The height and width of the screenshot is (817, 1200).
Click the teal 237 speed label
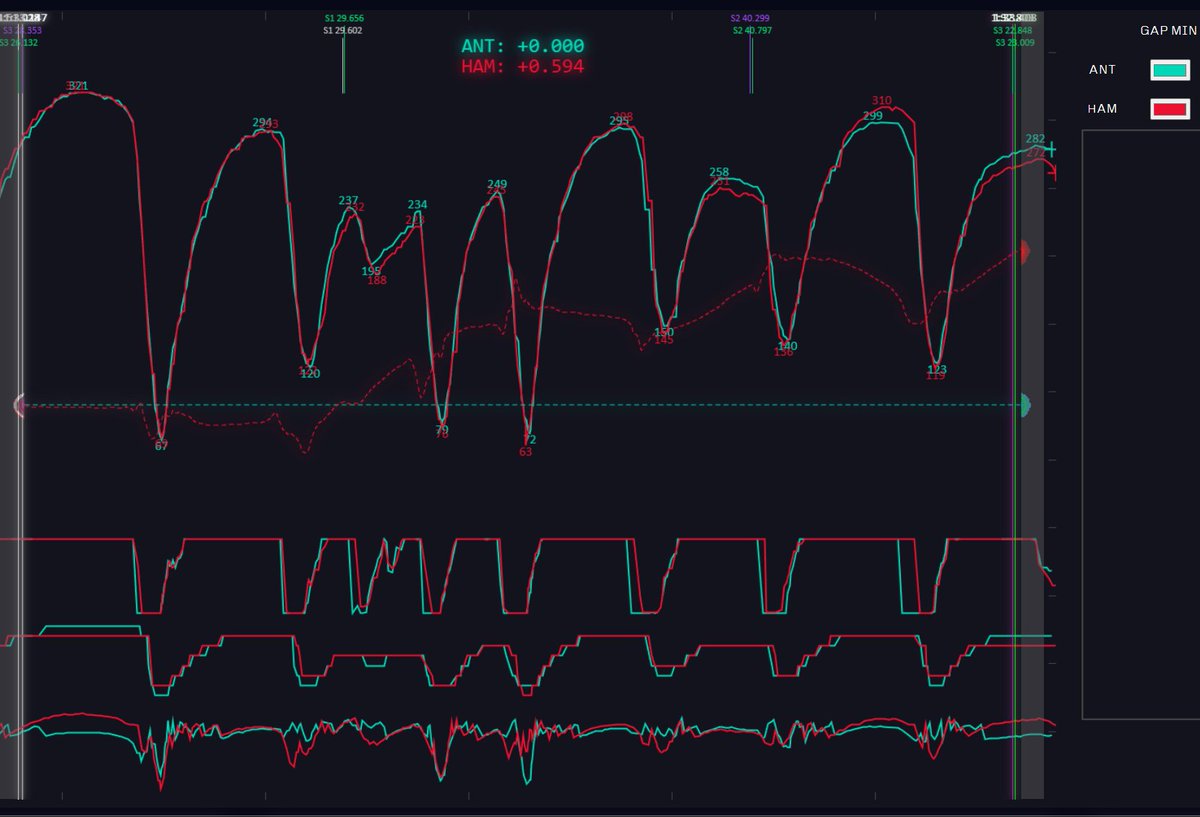[348, 200]
